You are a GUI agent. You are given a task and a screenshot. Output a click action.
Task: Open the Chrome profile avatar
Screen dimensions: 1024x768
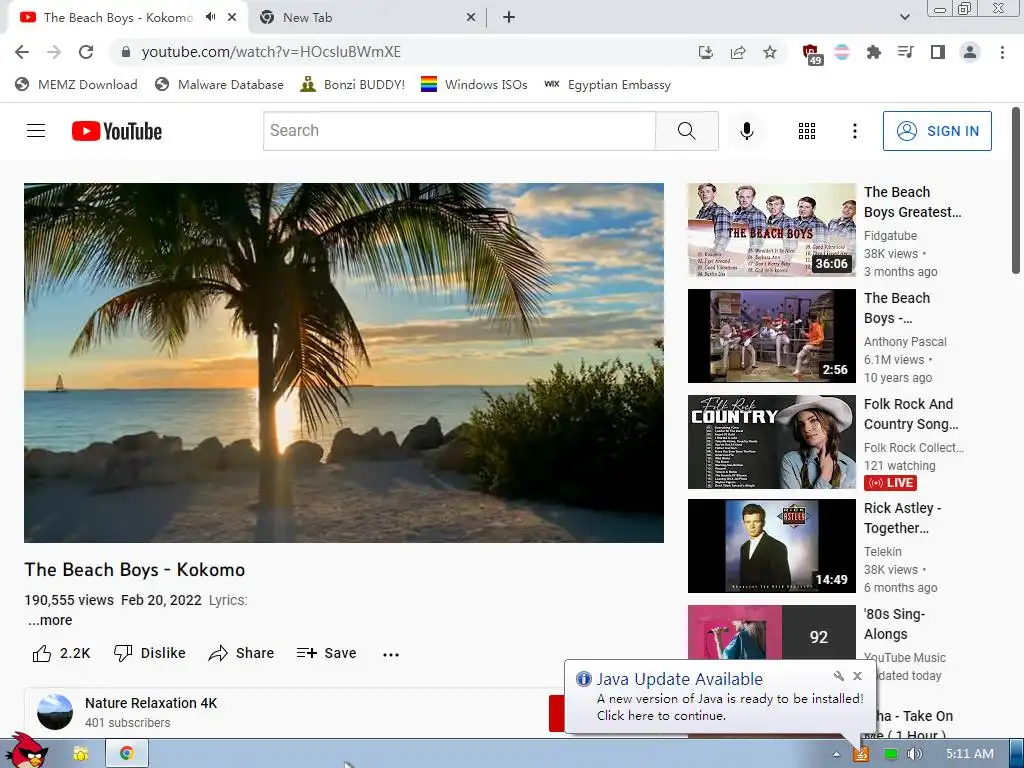point(970,52)
